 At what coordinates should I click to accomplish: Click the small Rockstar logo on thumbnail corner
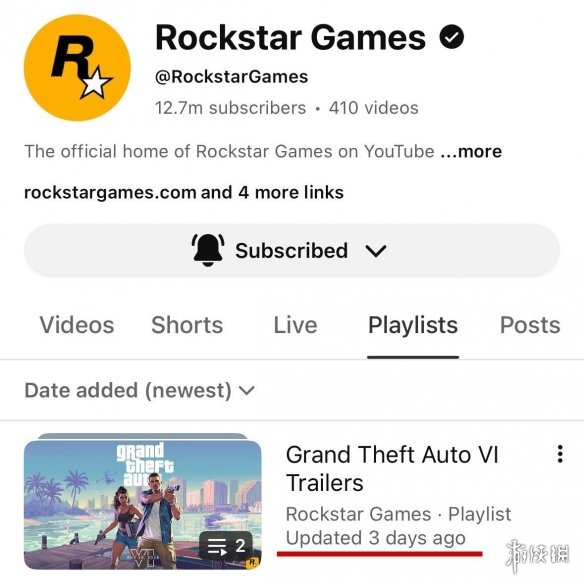[x=253, y=562]
